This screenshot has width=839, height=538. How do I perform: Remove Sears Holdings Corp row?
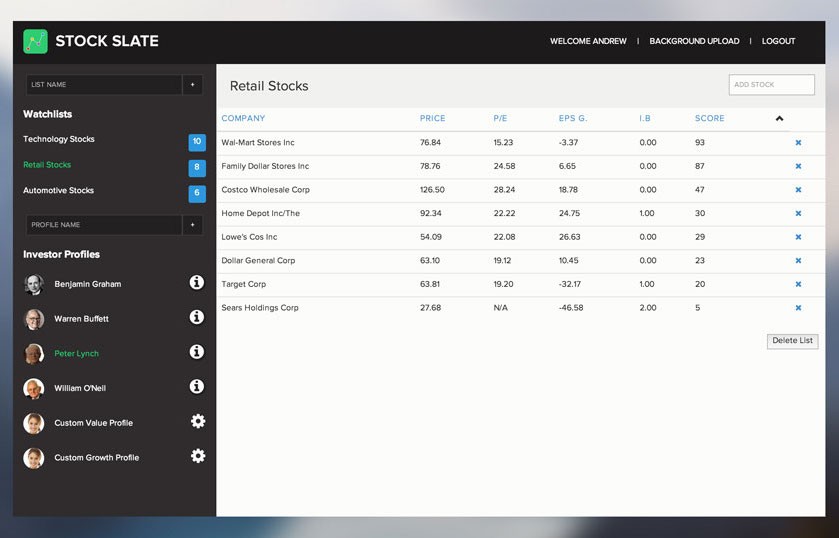[798, 308]
